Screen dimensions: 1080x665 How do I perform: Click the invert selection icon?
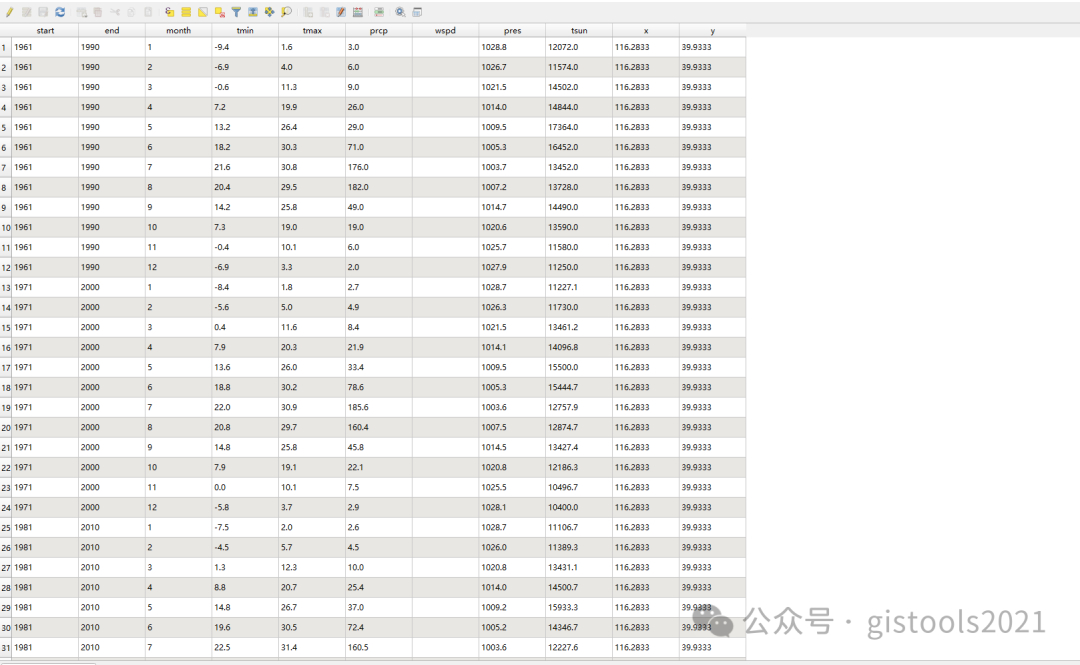202,12
